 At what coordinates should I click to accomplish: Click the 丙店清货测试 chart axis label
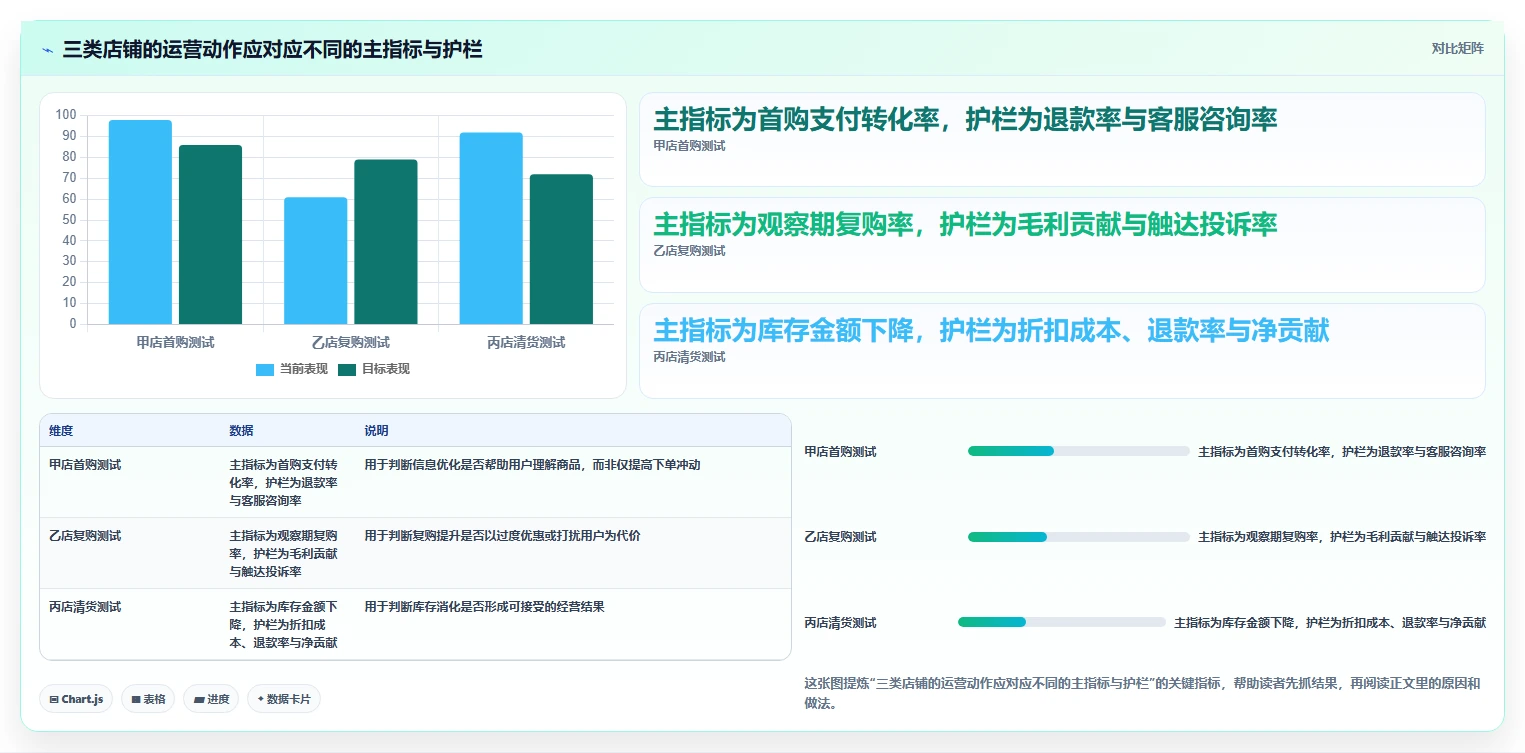point(526,342)
